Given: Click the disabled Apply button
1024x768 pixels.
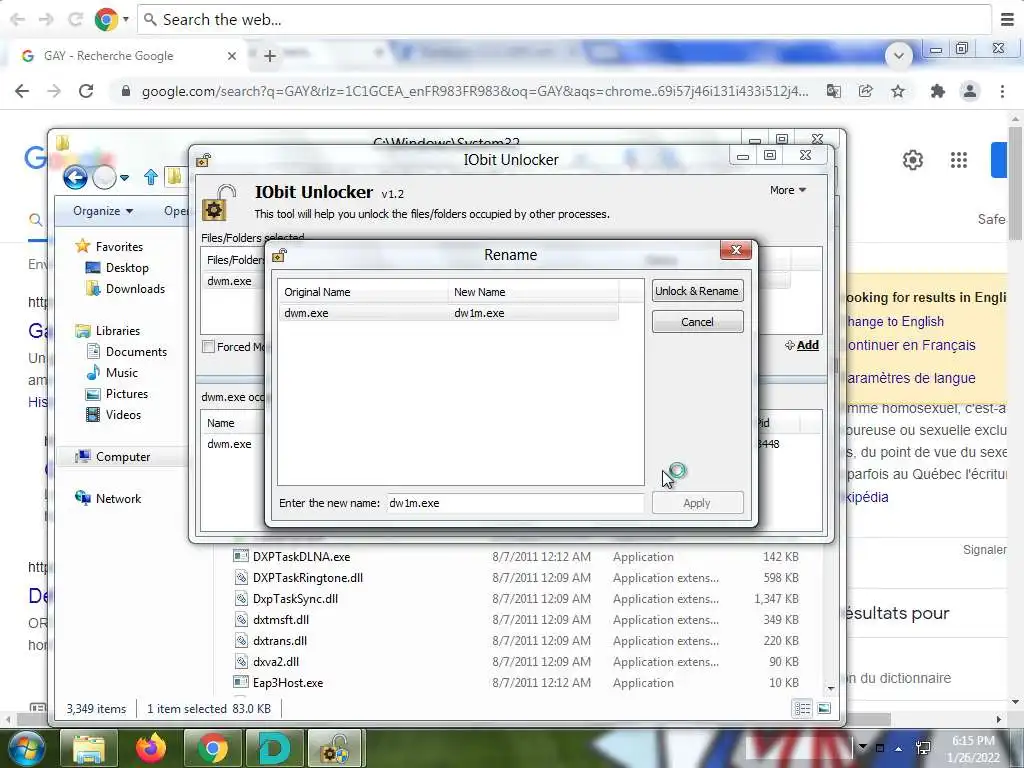Looking at the screenshot, I should click(x=697, y=503).
